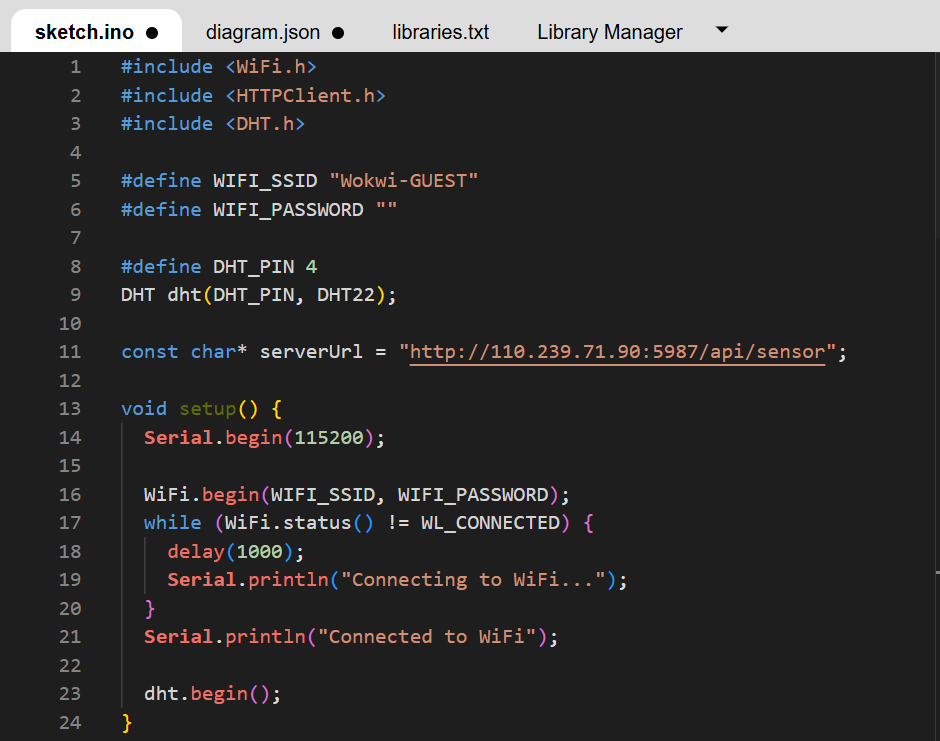Image resolution: width=940 pixels, height=741 pixels.
Task: Click 'WiFi.begin(WIFI_SSID, WIFI_PASSWORD);' statement
Action: pyautogui.click(x=357, y=495)
